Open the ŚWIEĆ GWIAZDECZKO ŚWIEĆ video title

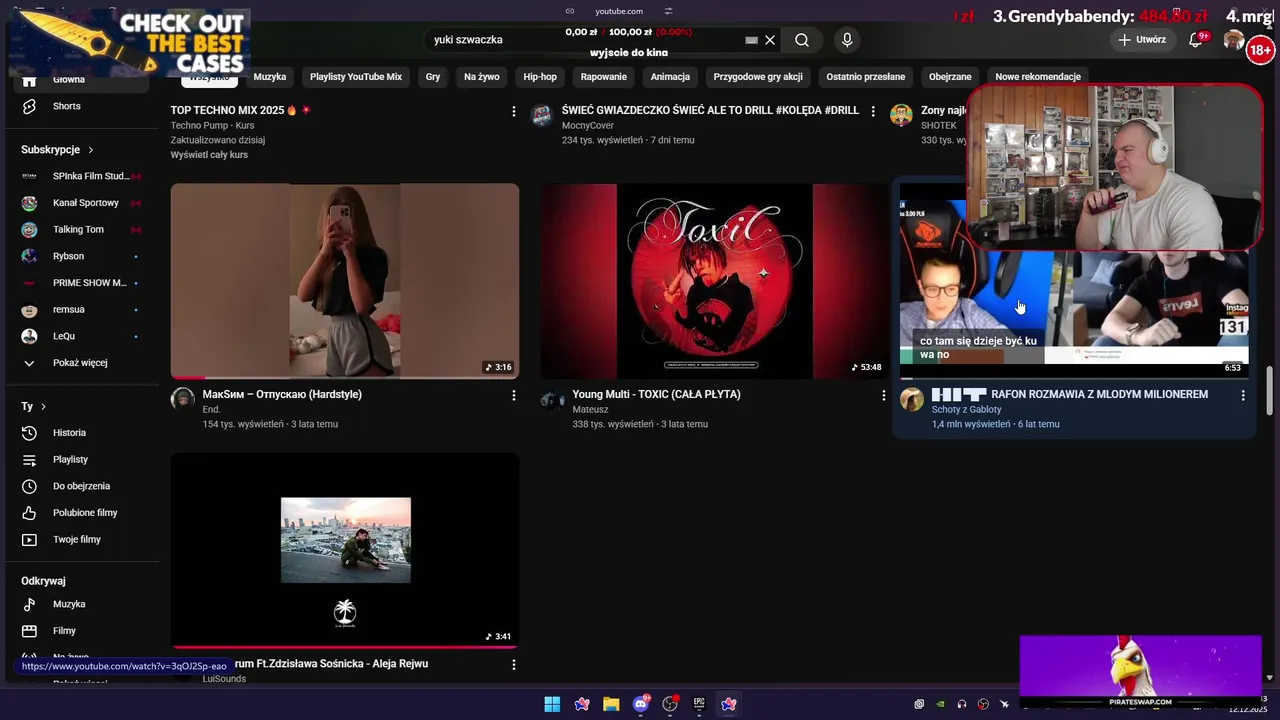[x=710, y=111]
